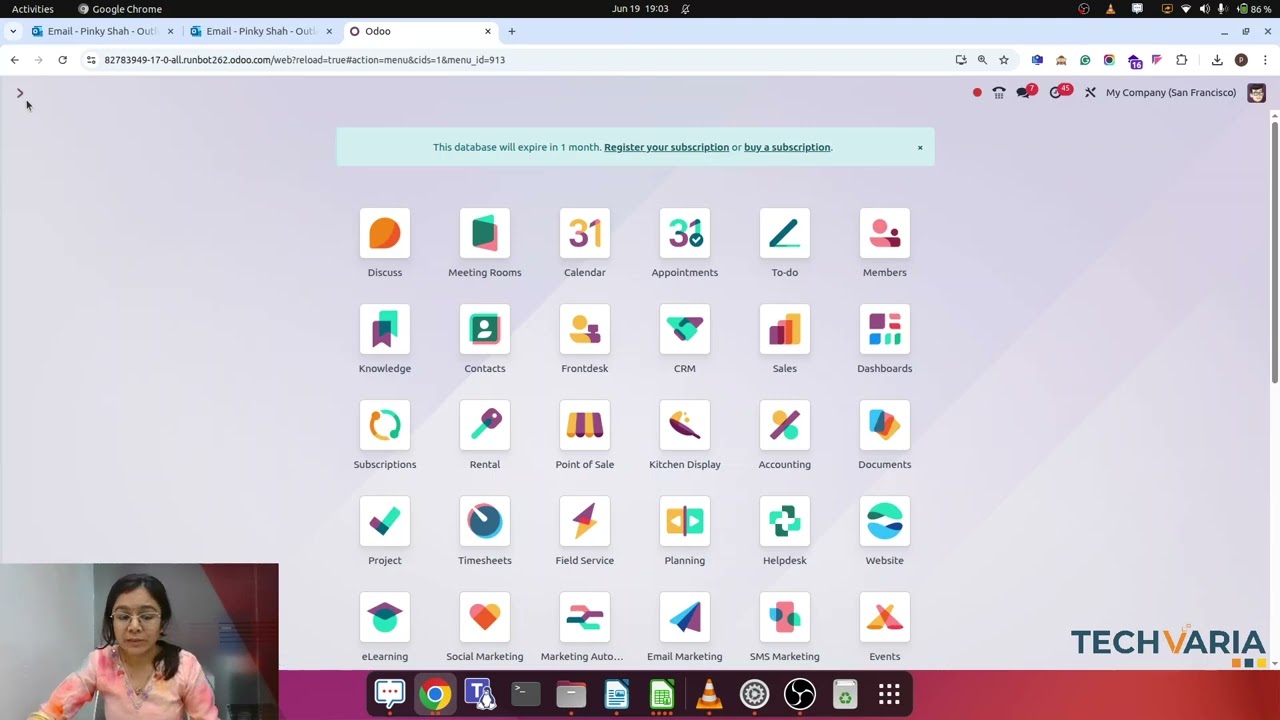
Task: Open the conversations messages icon
Action: [x=1025, y=92]
